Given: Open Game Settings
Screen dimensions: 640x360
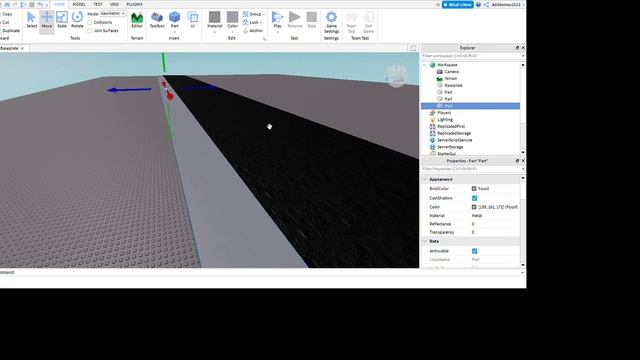Looking at the screenshot, I should (x=331, y=22).
